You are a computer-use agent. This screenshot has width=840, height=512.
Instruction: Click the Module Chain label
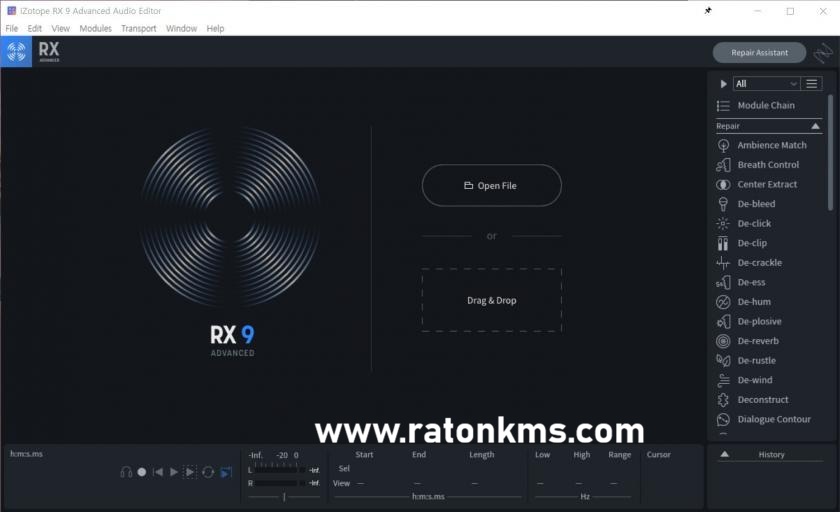tap(766, 106)
